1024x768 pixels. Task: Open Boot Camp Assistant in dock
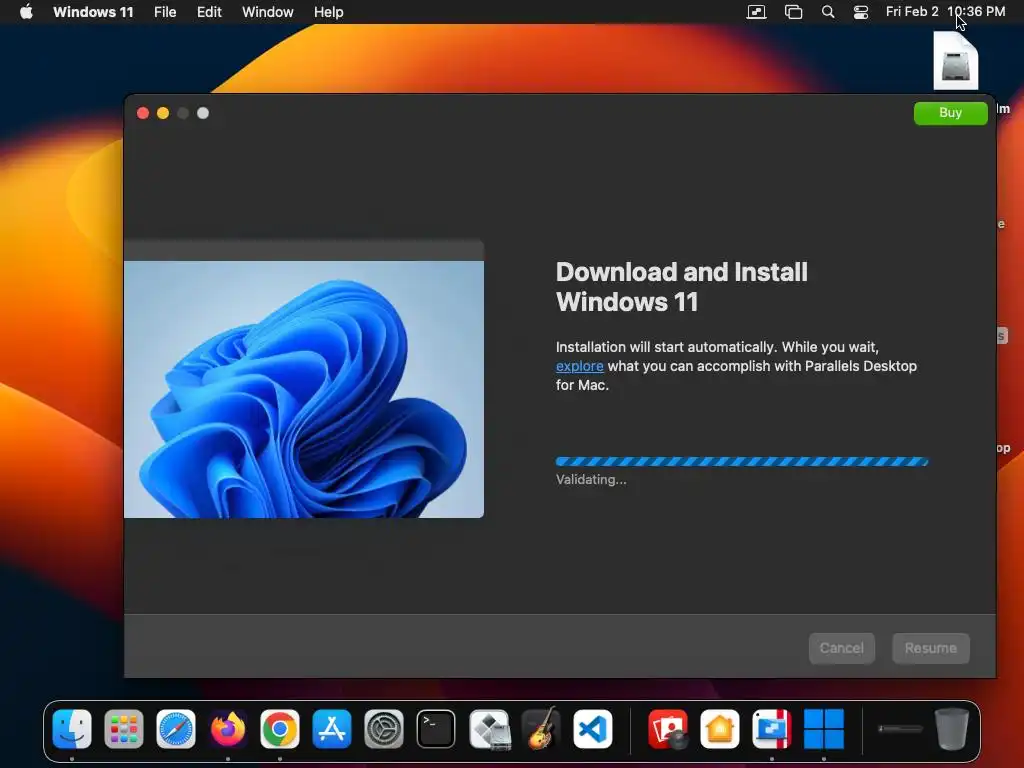pyautogui.click(x=489, y=729)
